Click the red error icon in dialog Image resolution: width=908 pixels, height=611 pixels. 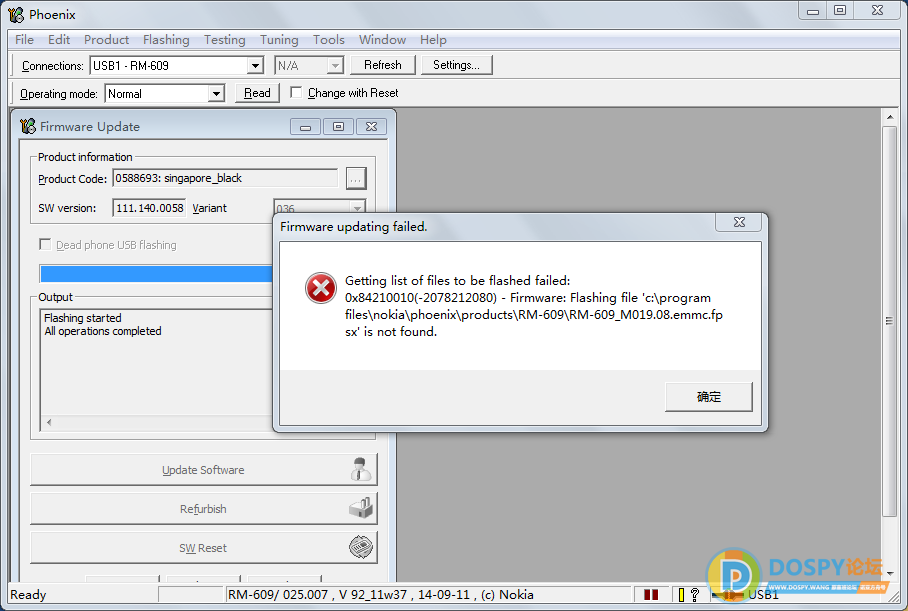(321, 288)
